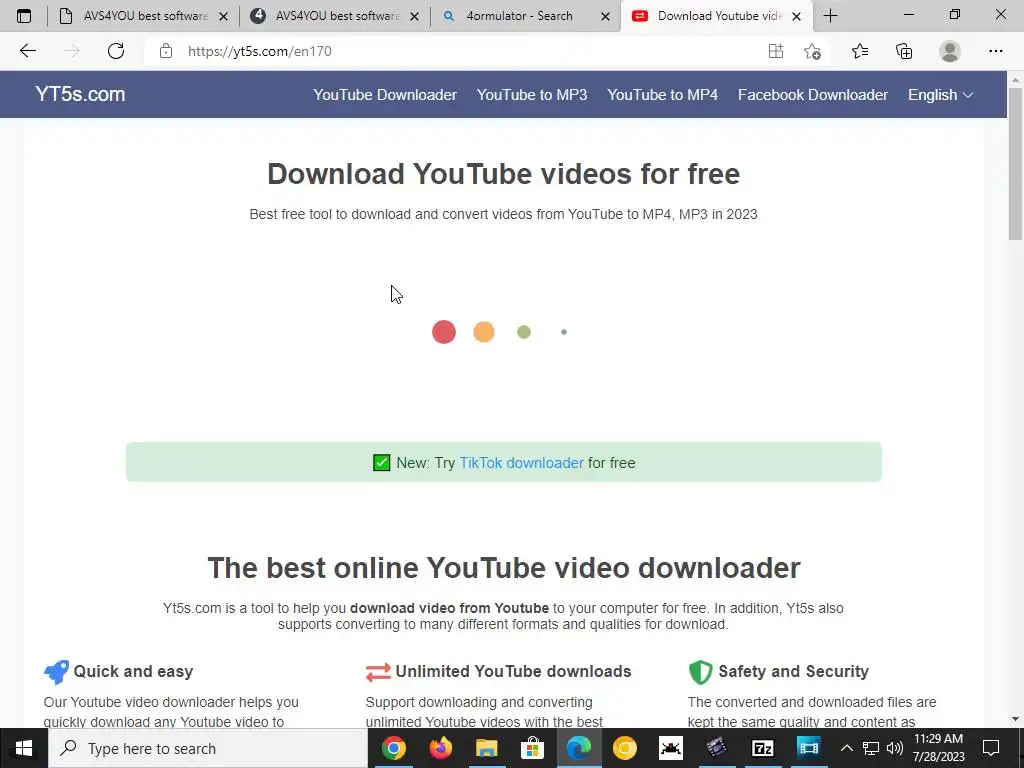Open the Windows Start menu
This screenshot has height=768, width=1024.
coord(24,748)
